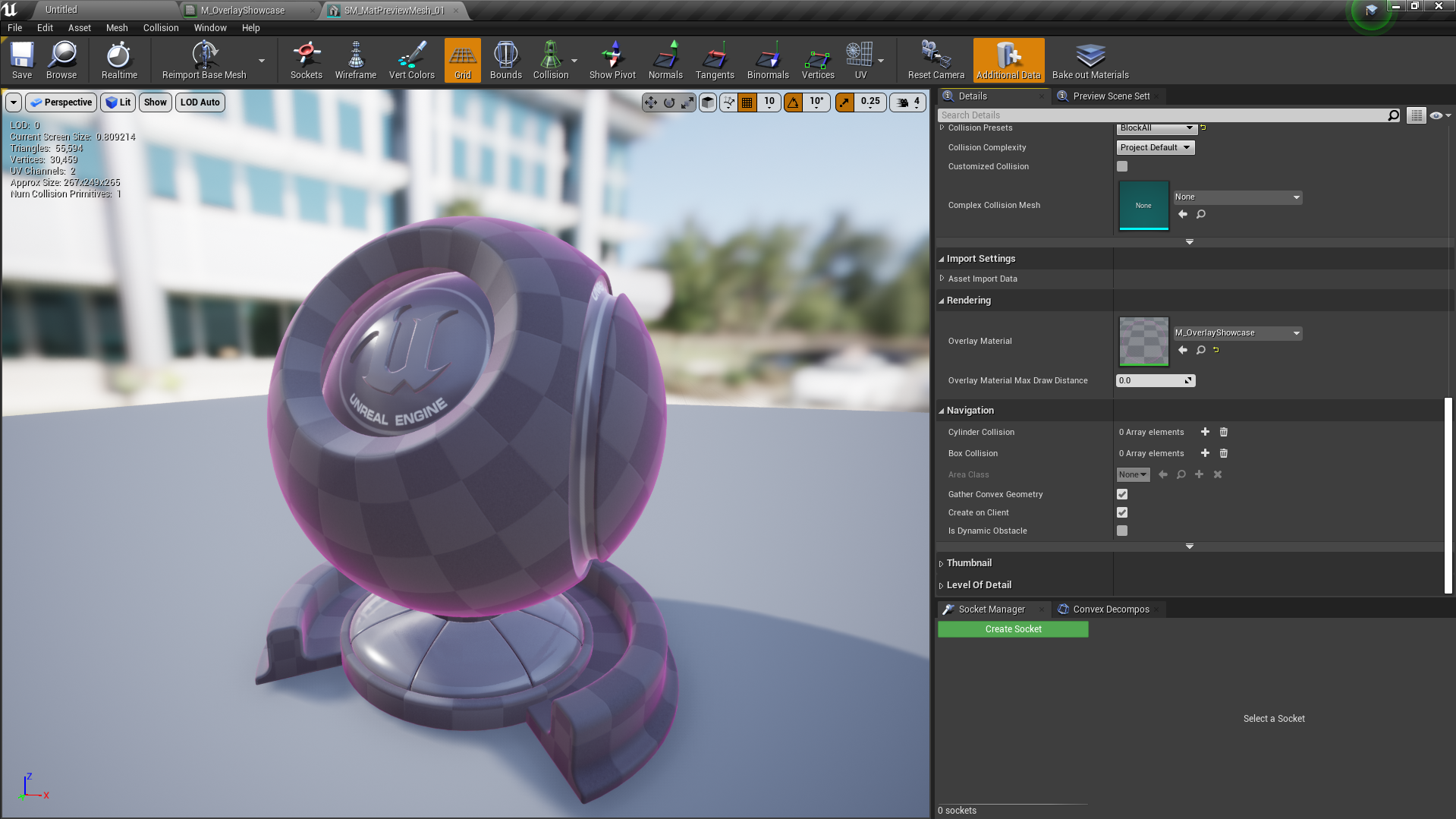Show the mesh Normals
Image resolution: width=1456 pixels, height=819 pixels.
665,60
